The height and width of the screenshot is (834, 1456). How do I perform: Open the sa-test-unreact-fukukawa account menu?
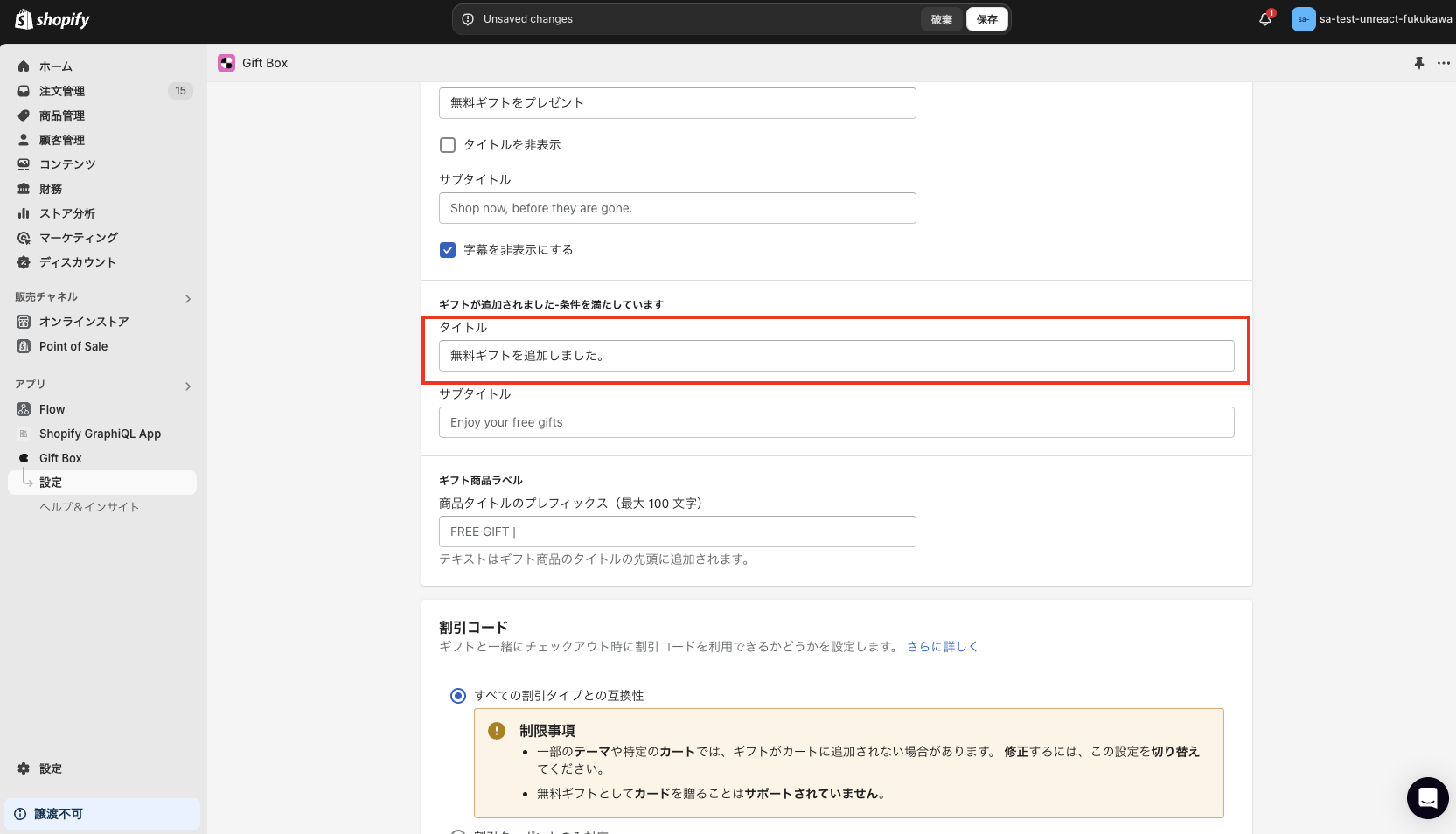pyautogui.click(x=1373, y=18)
